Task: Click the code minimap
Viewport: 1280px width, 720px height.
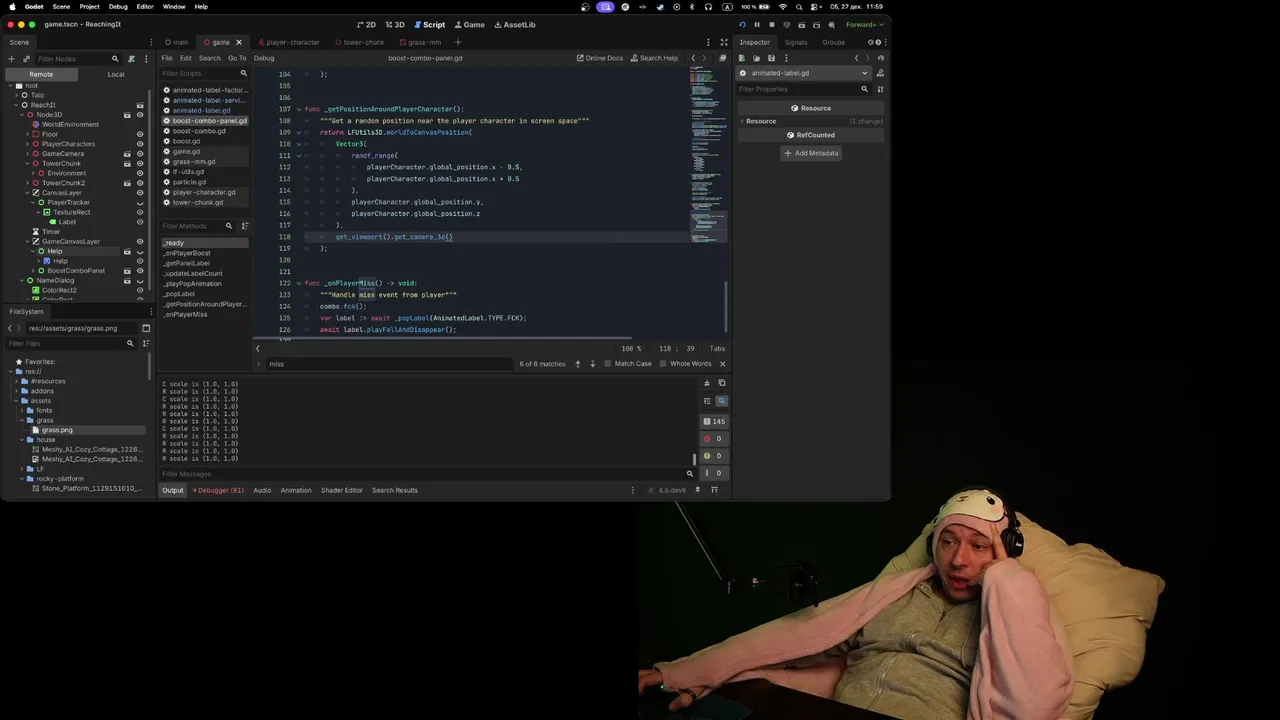Action: coord(707,155)
